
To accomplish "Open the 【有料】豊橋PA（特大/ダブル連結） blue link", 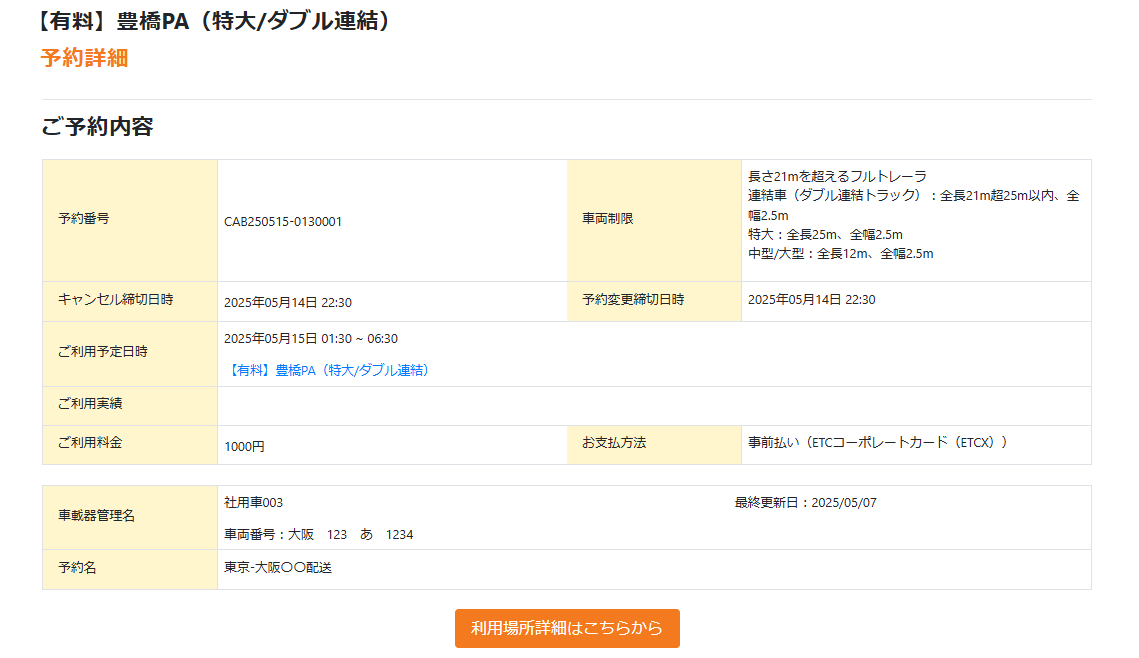I will (328, 370).
